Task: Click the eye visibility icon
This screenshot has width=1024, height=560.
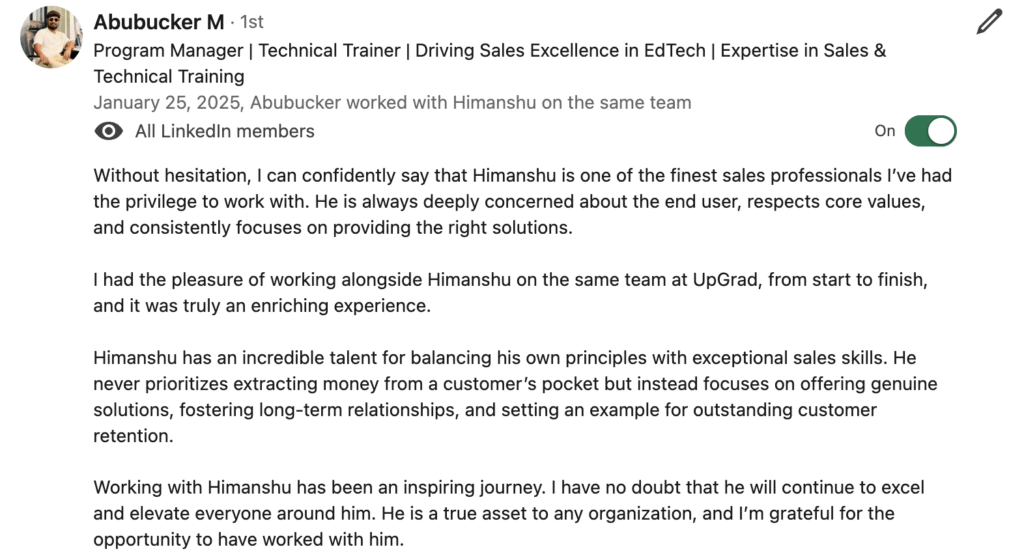Action: tap(108, 131)
